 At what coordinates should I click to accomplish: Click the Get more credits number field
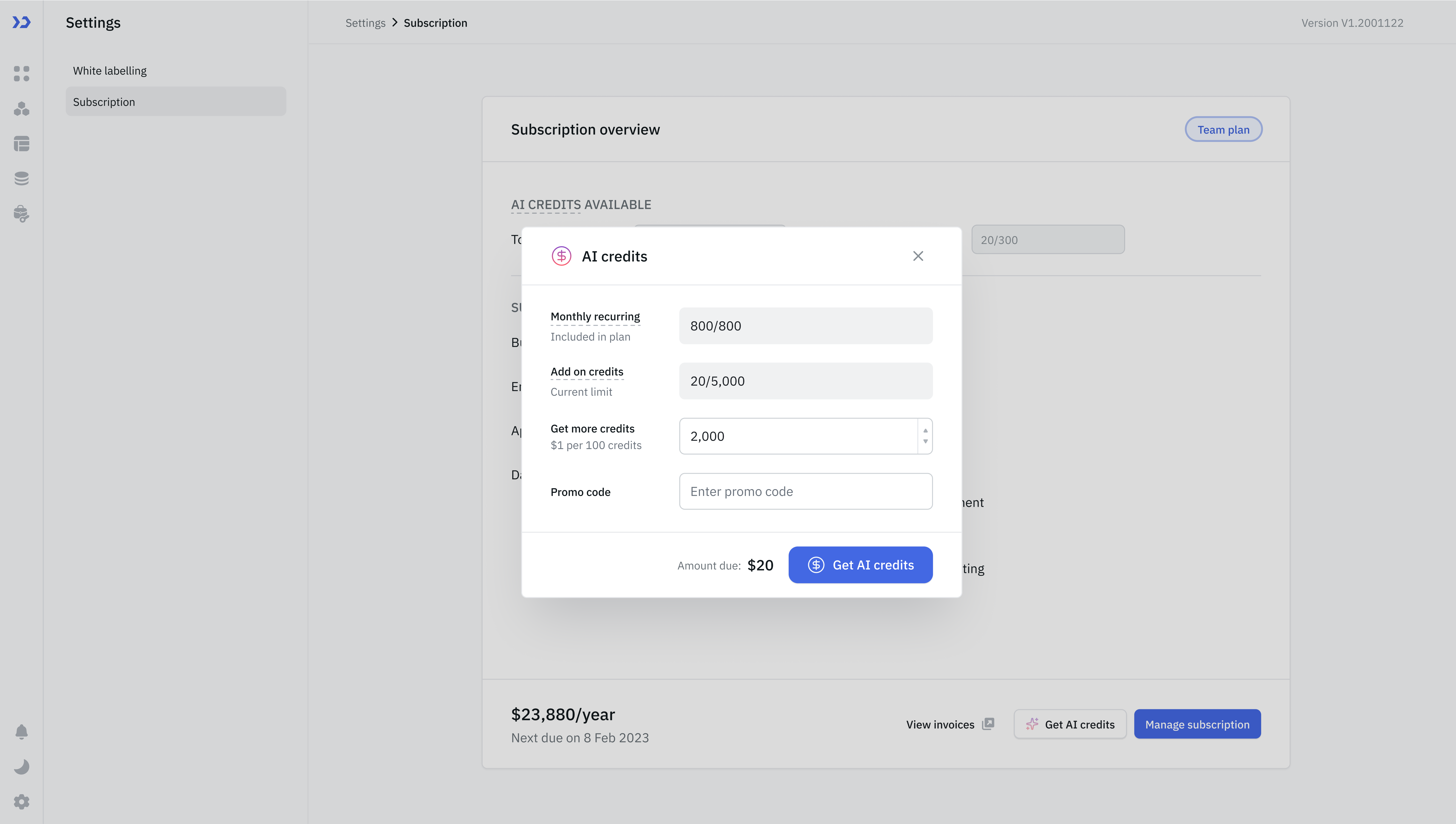coord(798,436)
